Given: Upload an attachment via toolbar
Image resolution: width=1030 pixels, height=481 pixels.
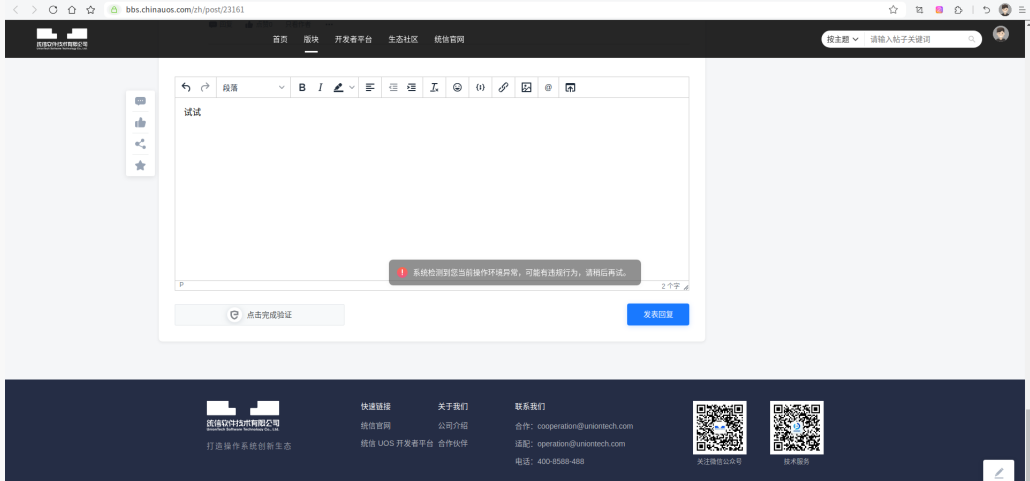Looking at the screenshot, I should point(570,87).
